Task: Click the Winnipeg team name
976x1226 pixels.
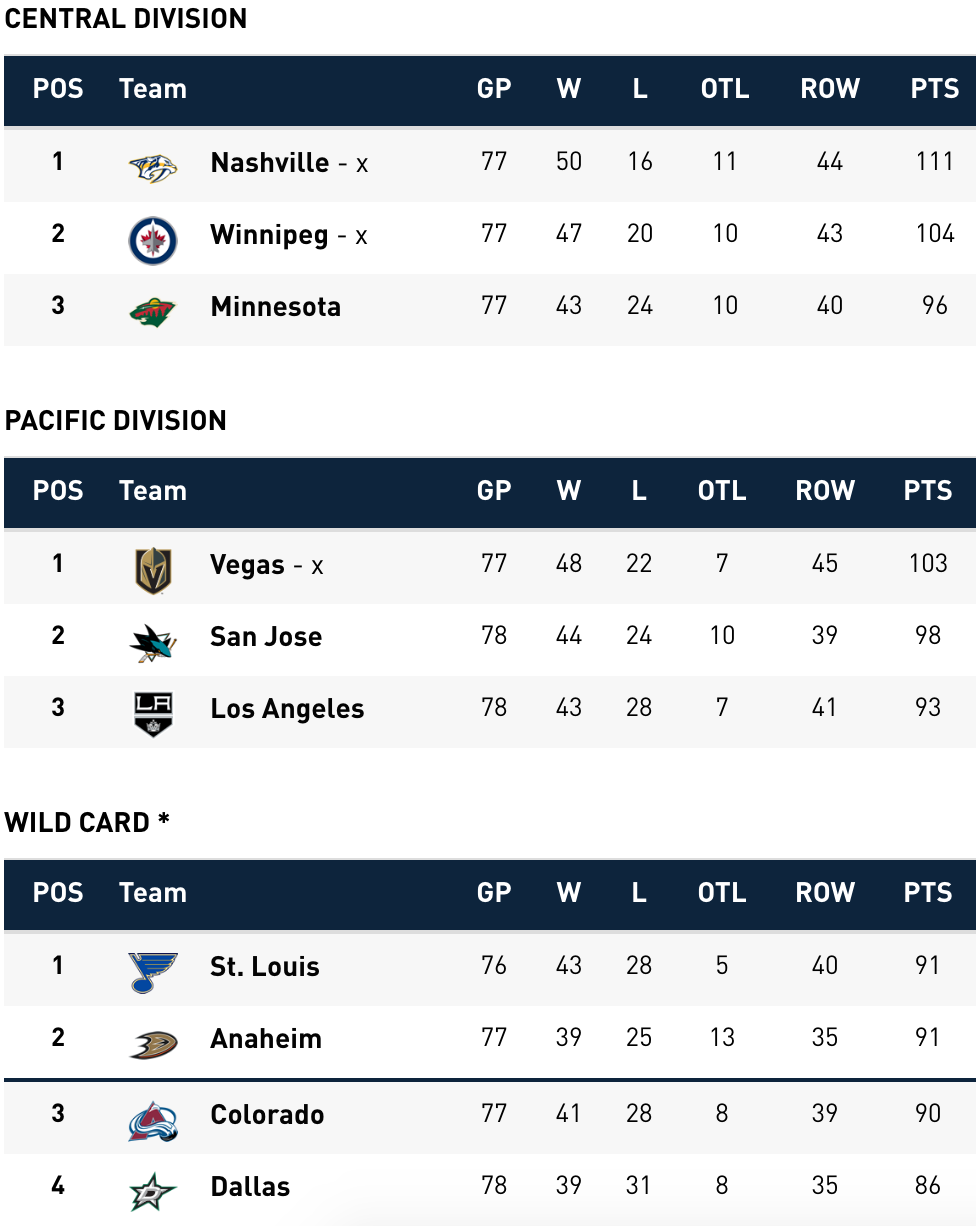Action: coord(269,234)
